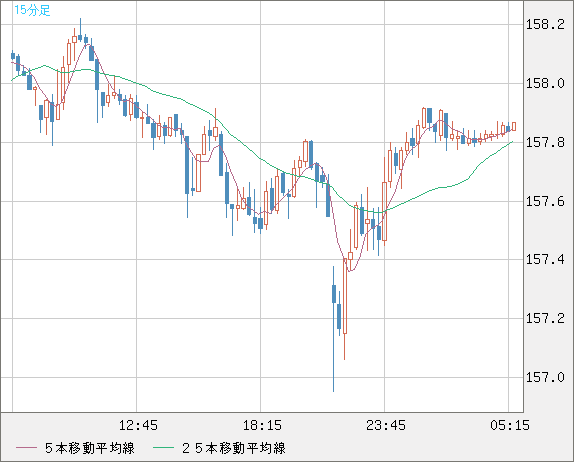The image size is (574, 462).
Task: Click the 157.0 price axis label
Action: (545, 377)
